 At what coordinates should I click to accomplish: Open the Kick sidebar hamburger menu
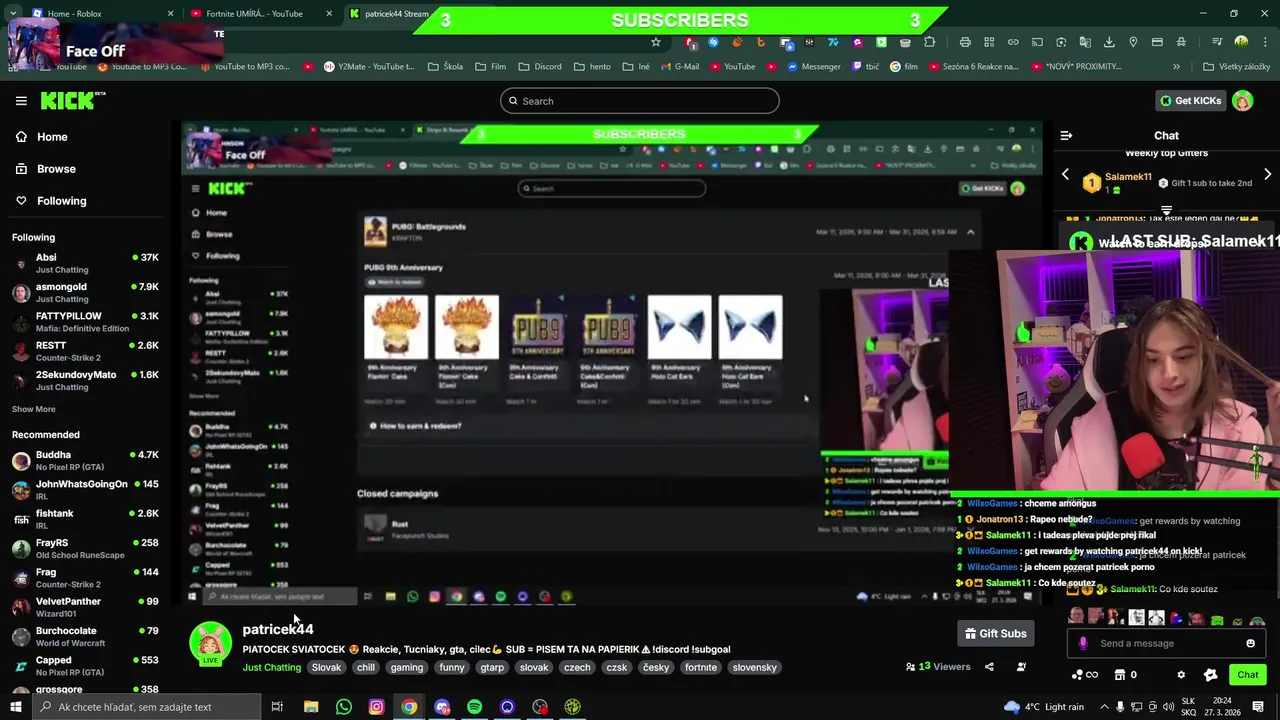click(21, 101)
